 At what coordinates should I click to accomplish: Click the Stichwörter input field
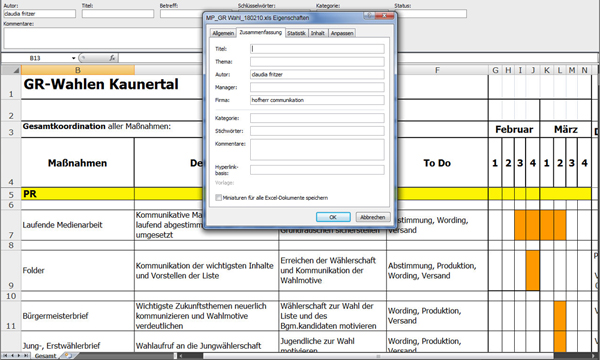pos(317,131)
